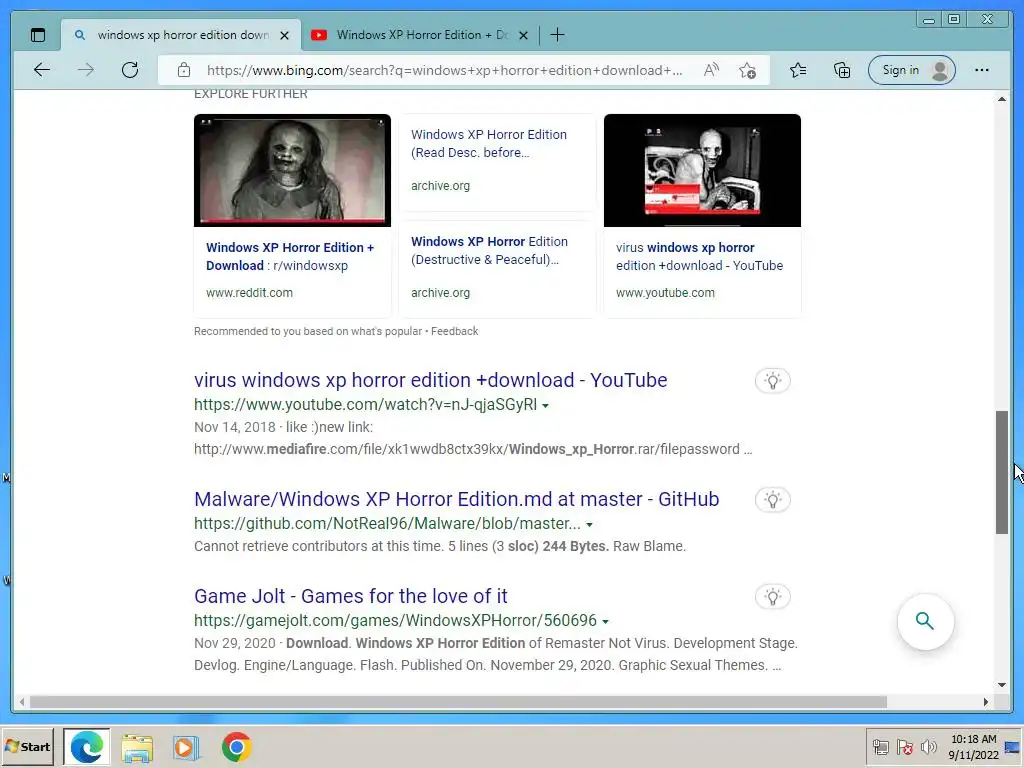This screenshot has height=768, width=1024.
Task: Open the volume control in tray
Action: coord(928,746)
